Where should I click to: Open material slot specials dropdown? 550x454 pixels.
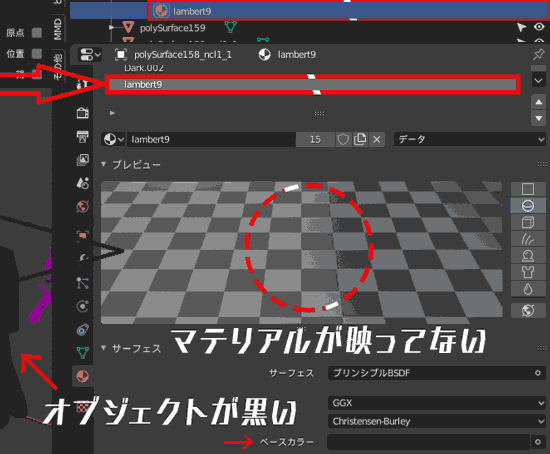tap(538, 80)
